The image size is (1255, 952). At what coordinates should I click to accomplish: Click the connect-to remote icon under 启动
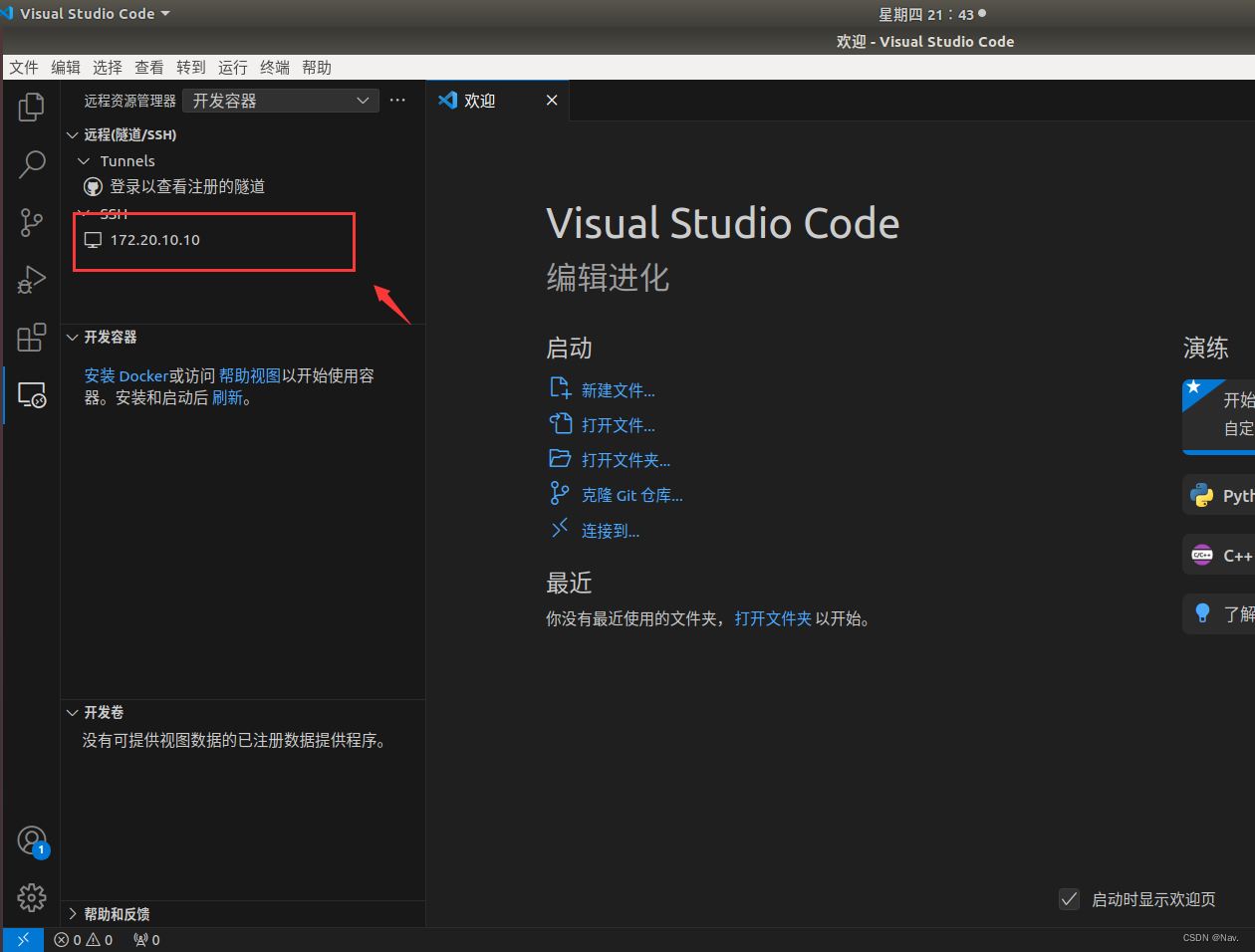point(560,529)
